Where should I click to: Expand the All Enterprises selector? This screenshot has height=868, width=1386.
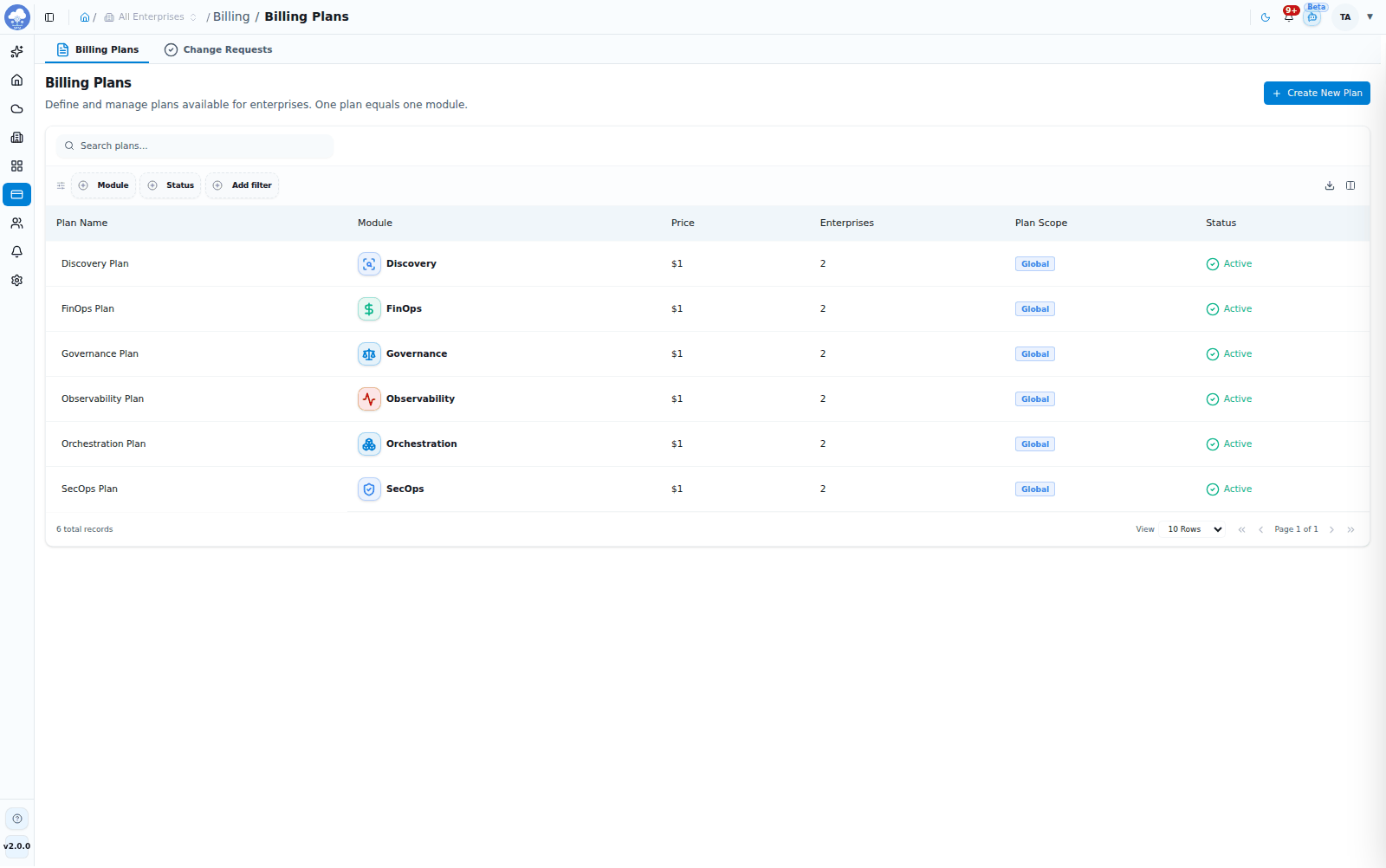tap(151, 17)
